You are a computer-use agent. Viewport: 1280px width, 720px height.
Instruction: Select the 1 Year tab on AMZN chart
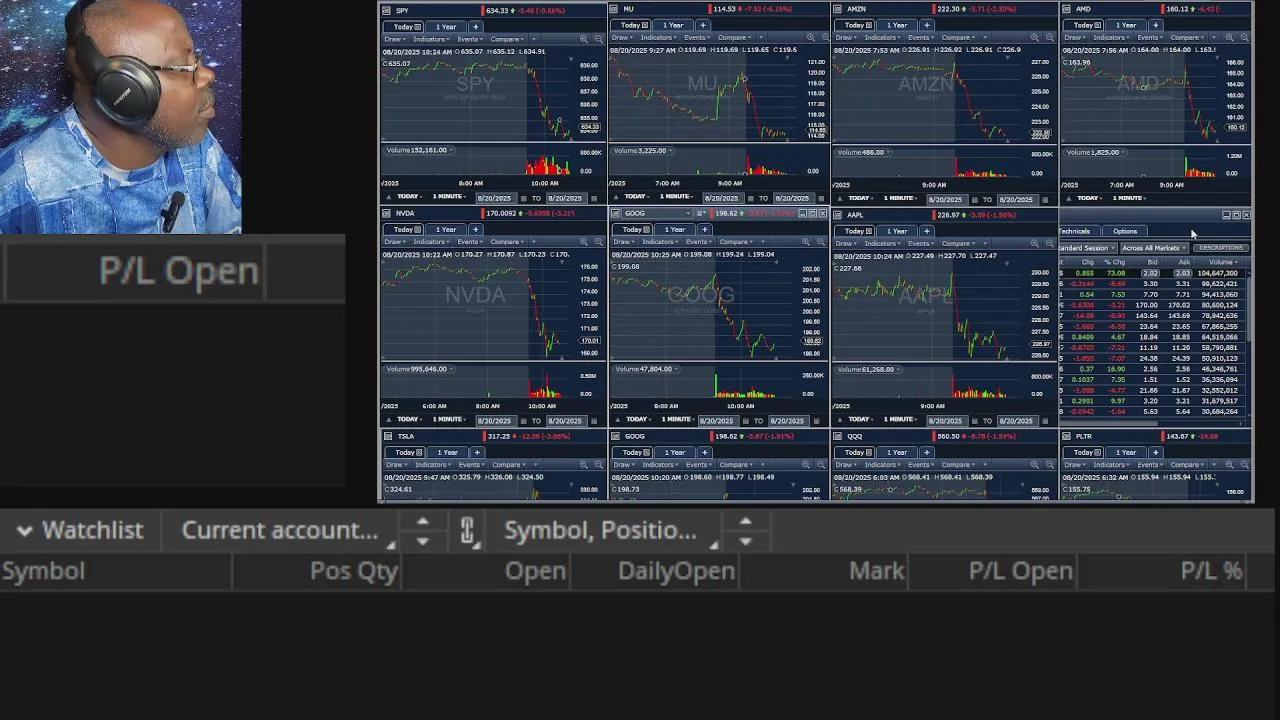coord(897,24)
